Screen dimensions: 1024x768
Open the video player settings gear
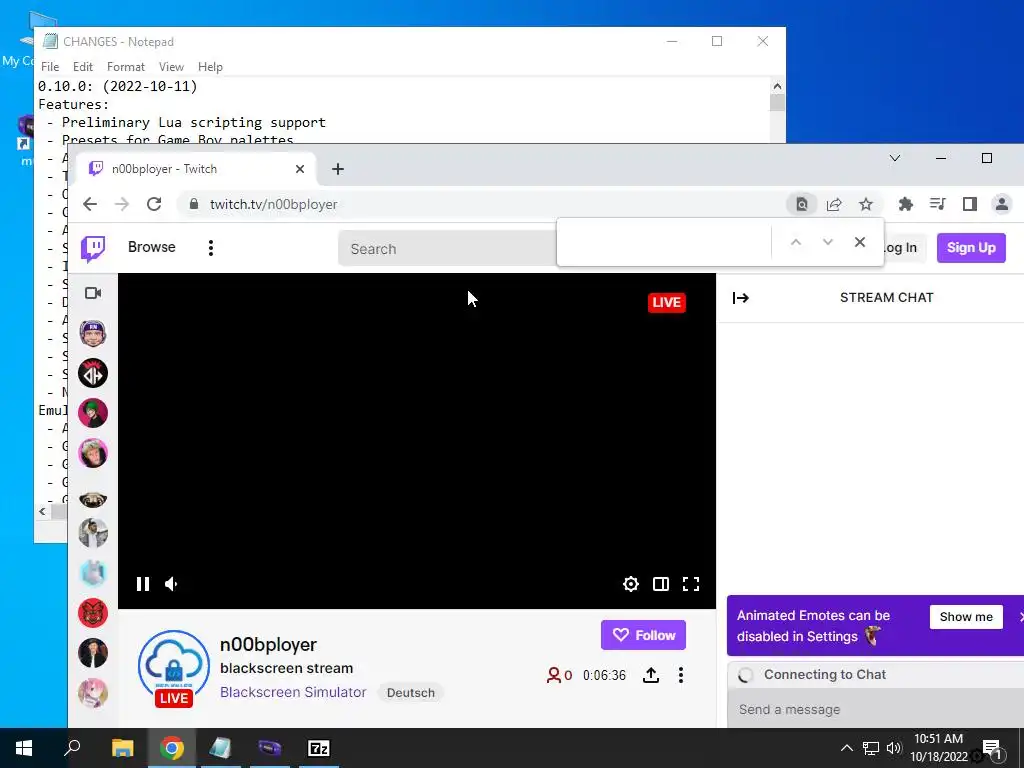pos(630,584)
